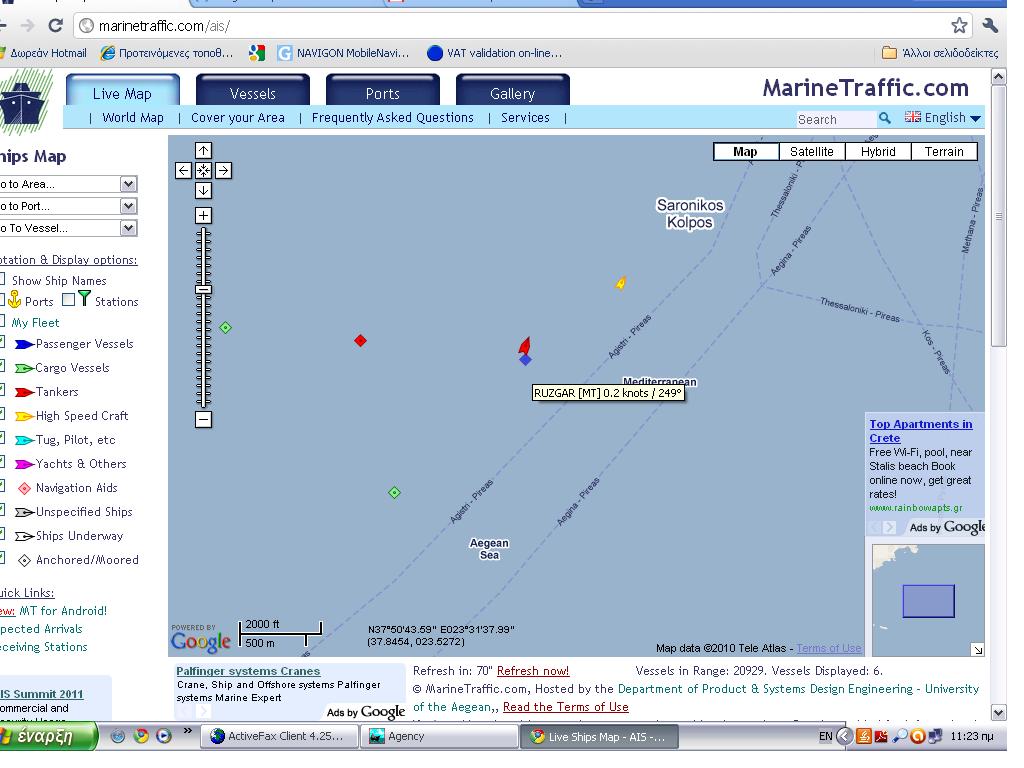1024x768 pixels.
Task: Open the Go to Port dropdown
Action: tap(128, 206)
